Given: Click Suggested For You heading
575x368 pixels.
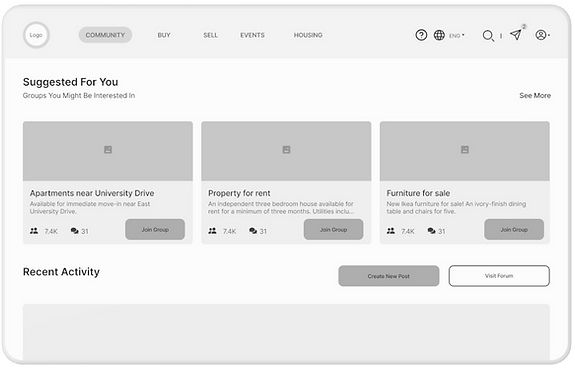Looking at the screenshot, I should click(x=70, y=82).
